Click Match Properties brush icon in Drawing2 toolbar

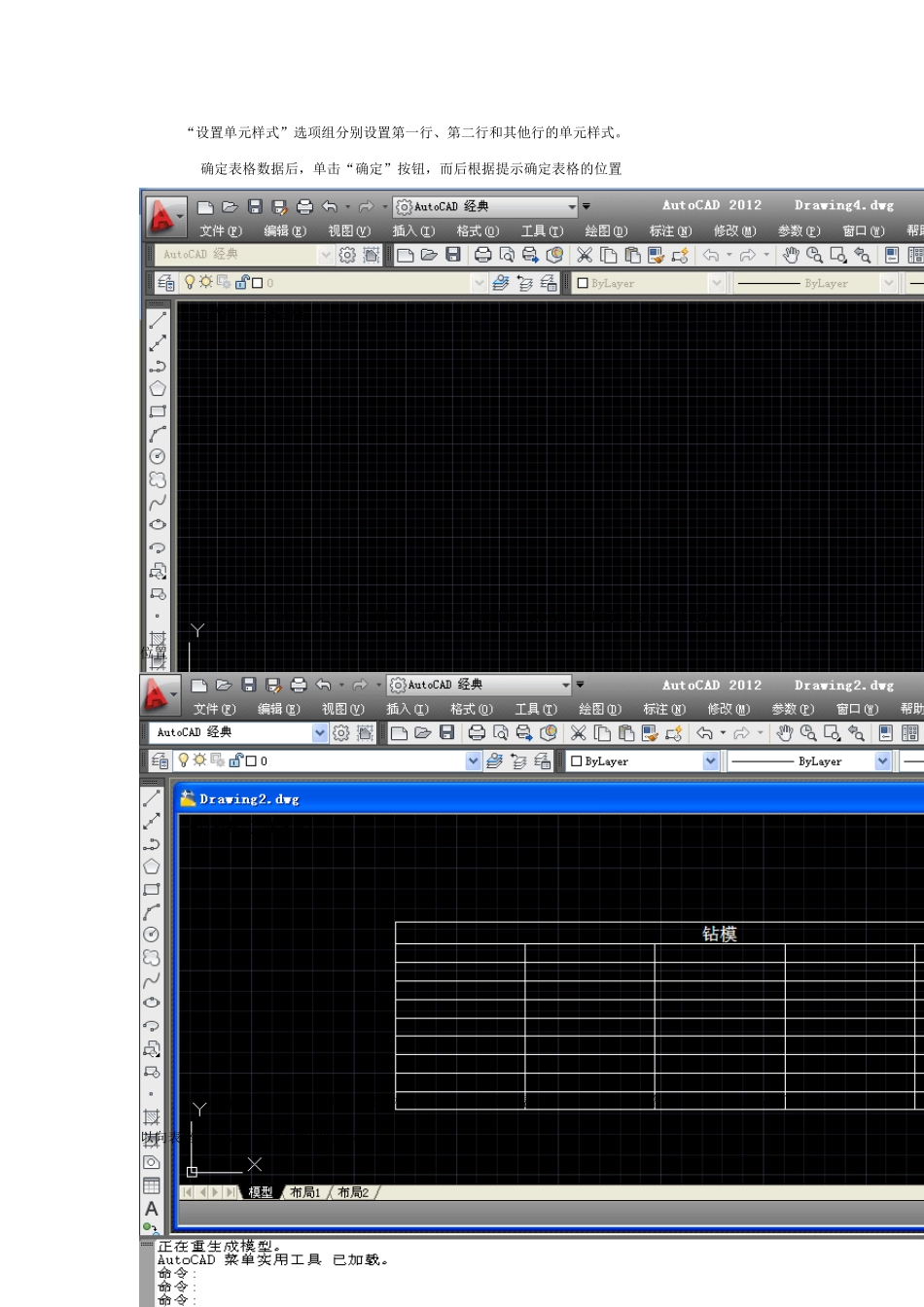click(x=651, y=733)
